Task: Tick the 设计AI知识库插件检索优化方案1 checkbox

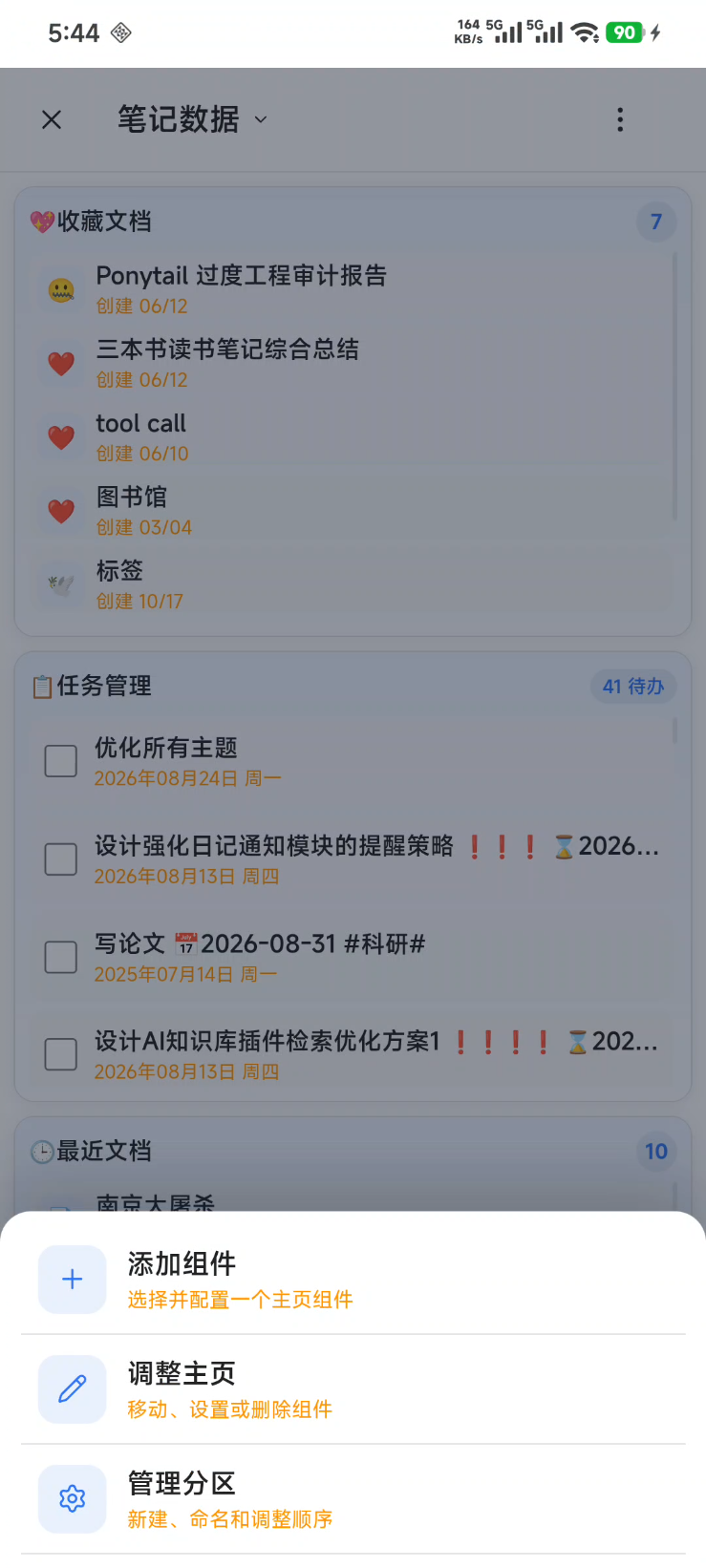Action: click(61, 1054)
